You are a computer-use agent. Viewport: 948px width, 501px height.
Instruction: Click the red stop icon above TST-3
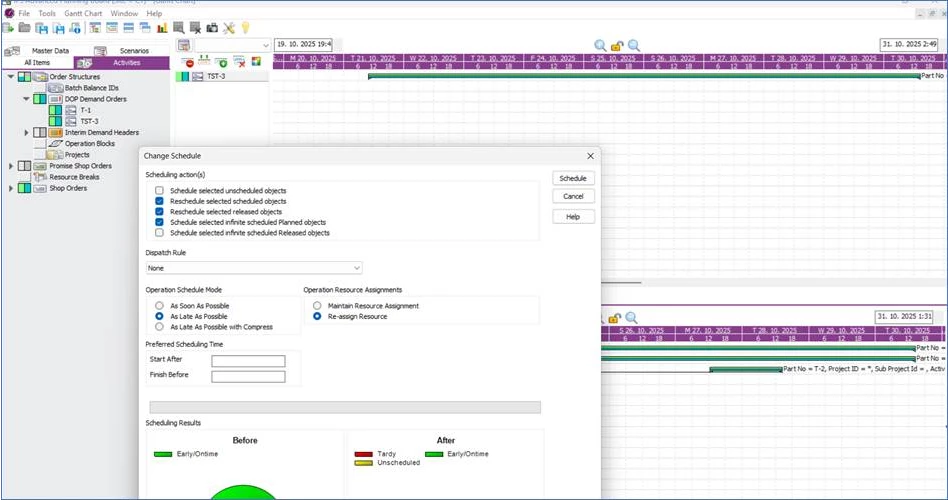point(188,62)
